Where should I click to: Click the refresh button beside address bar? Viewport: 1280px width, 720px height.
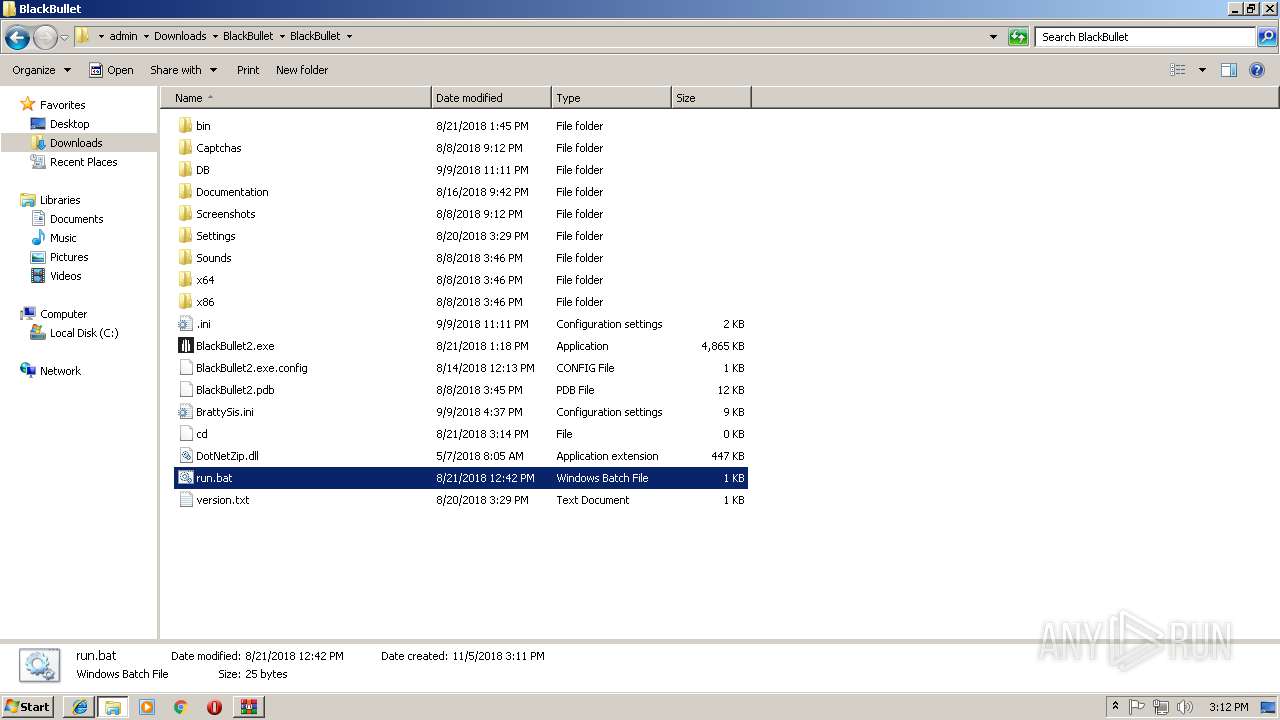1018,37
